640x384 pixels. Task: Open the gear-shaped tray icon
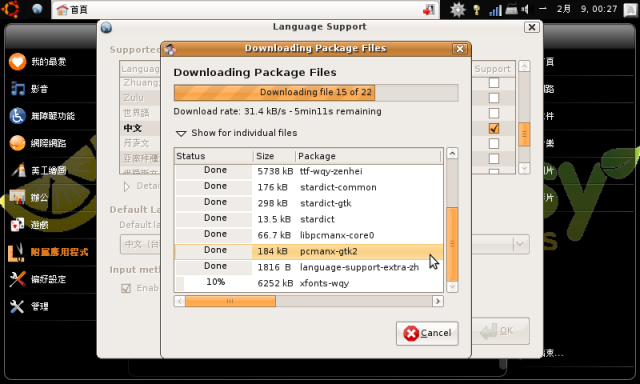click(458, 9)
